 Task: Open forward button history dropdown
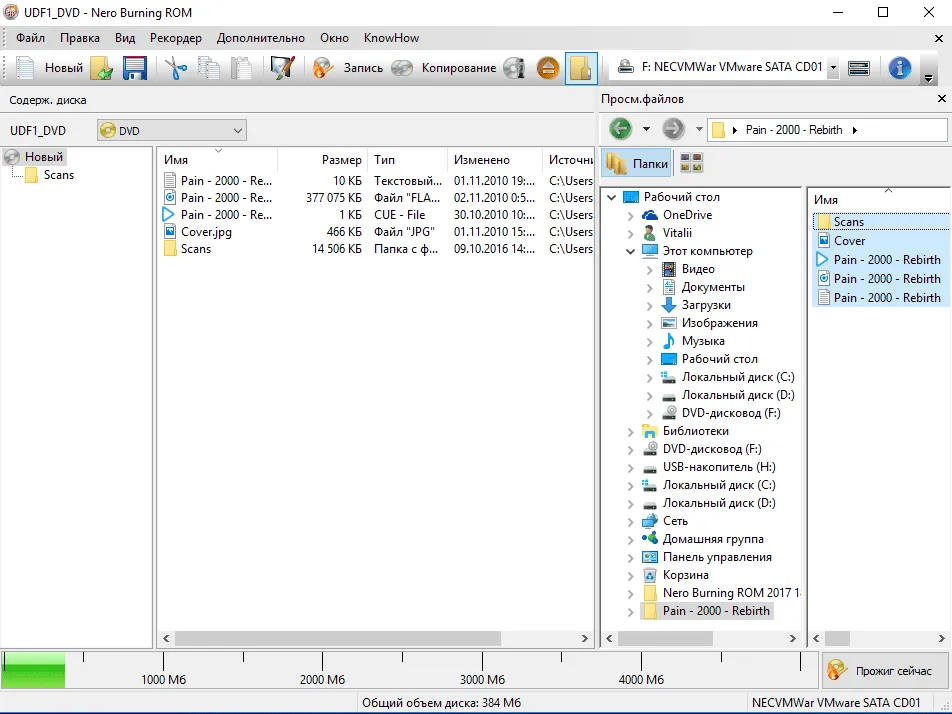click(x=699, y=129)
